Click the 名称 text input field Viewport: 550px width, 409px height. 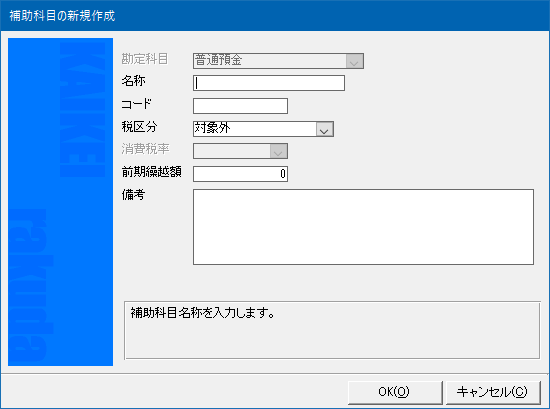(269, 83)
